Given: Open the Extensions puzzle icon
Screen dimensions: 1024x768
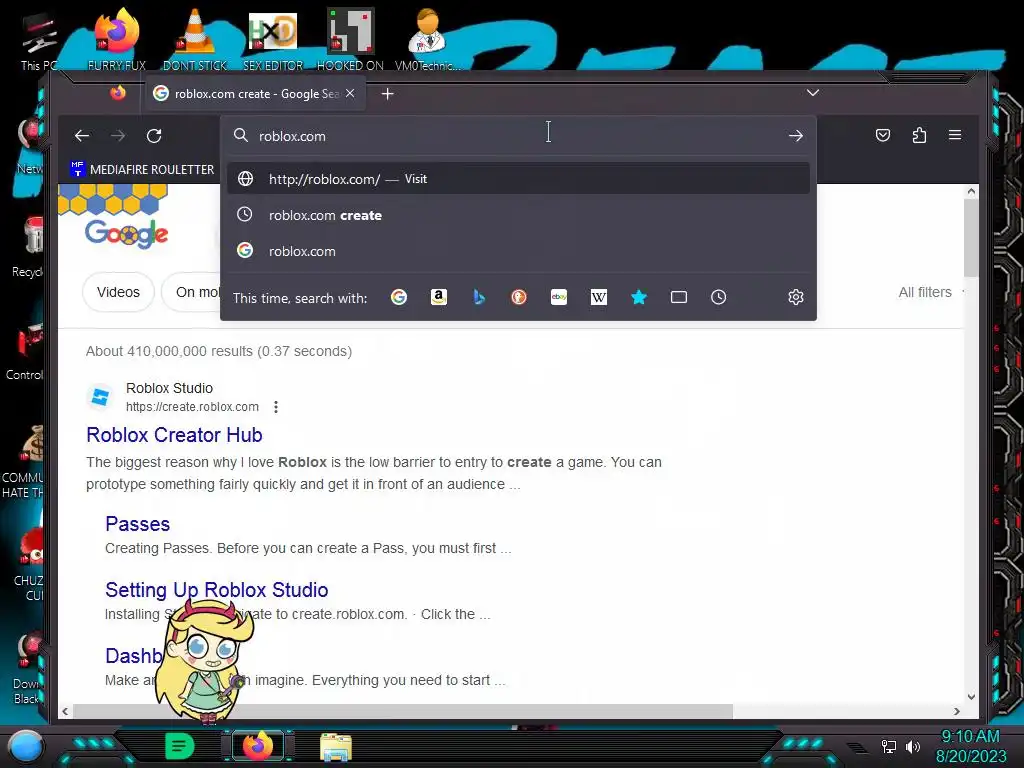Looking at the screenshot, I should click(919, 135).
